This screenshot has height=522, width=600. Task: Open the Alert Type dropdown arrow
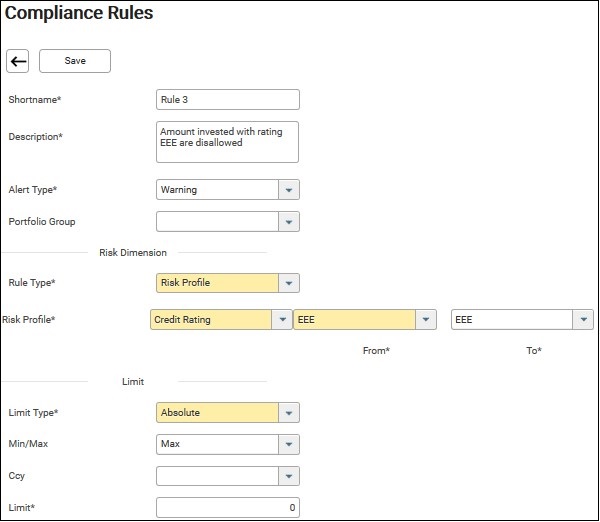point(288,190)
